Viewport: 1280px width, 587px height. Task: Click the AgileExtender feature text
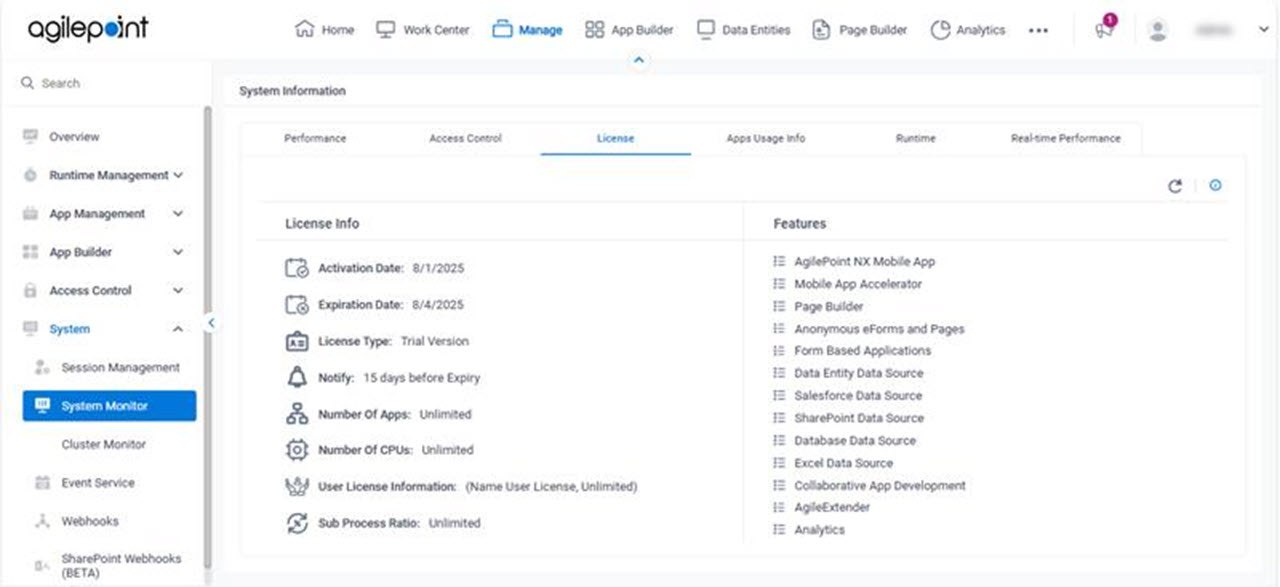(832, 508)
